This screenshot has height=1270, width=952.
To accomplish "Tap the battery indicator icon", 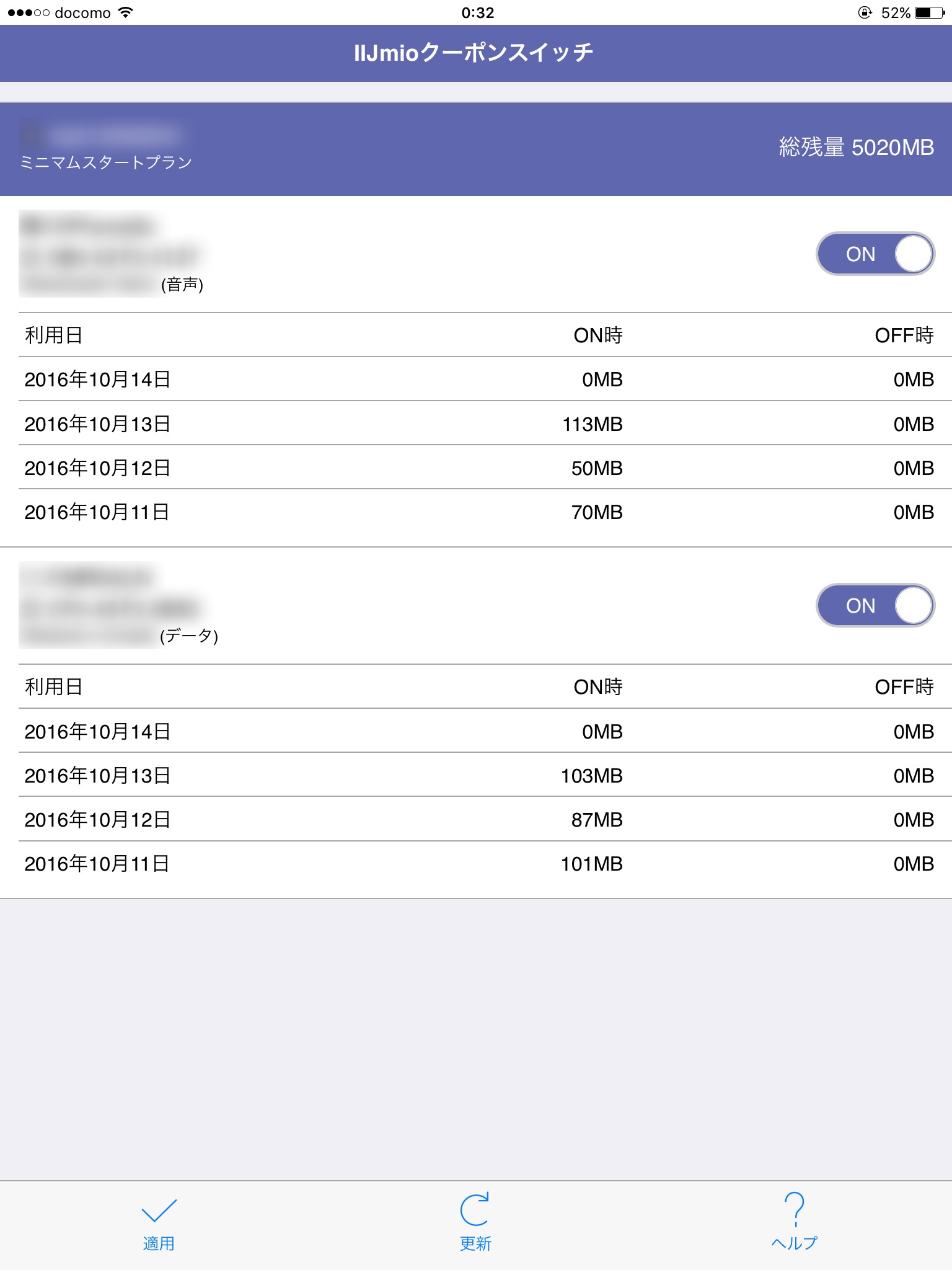I will [x=930, y=12].
